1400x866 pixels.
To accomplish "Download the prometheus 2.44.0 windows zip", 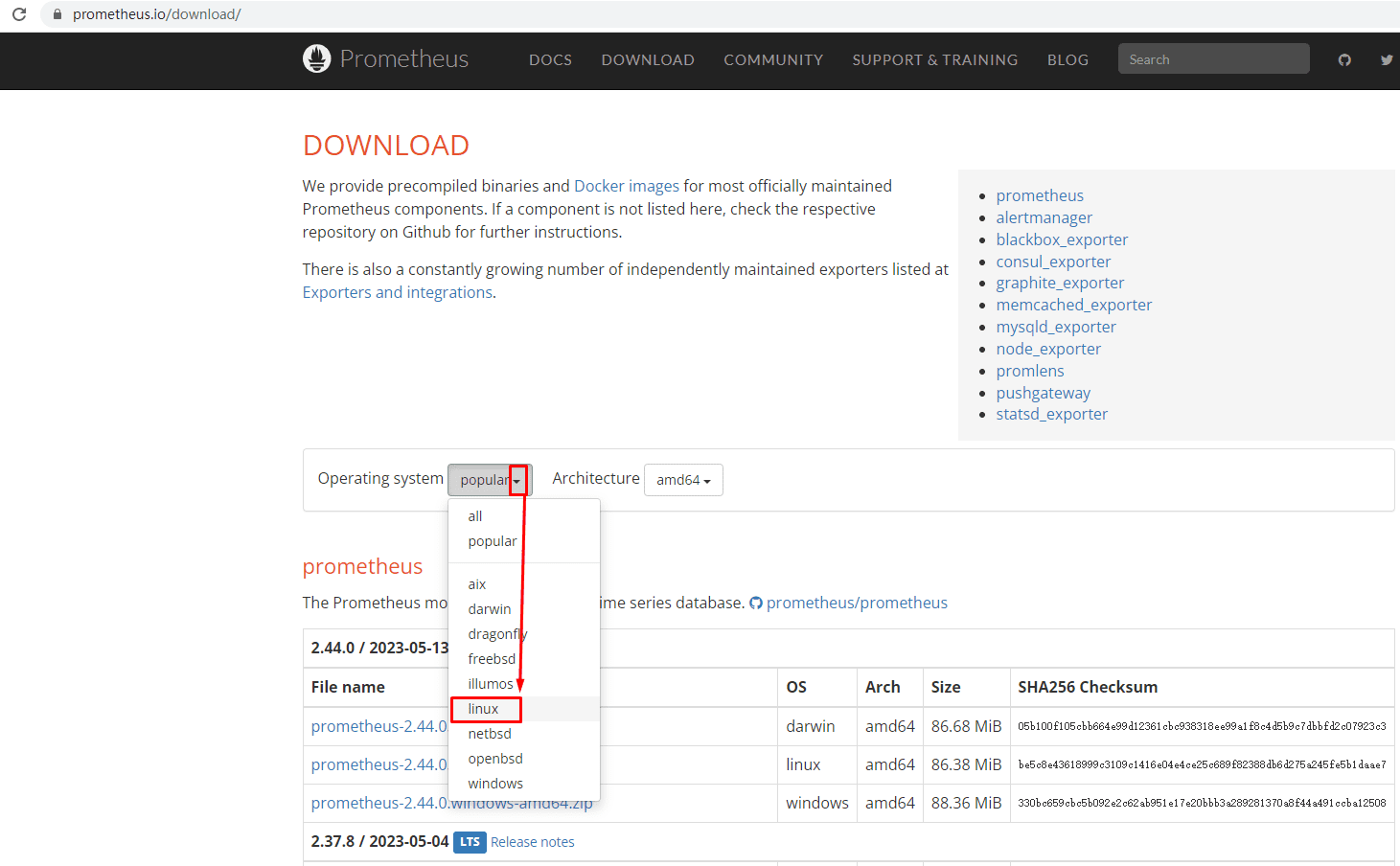I will coord(452,803).
